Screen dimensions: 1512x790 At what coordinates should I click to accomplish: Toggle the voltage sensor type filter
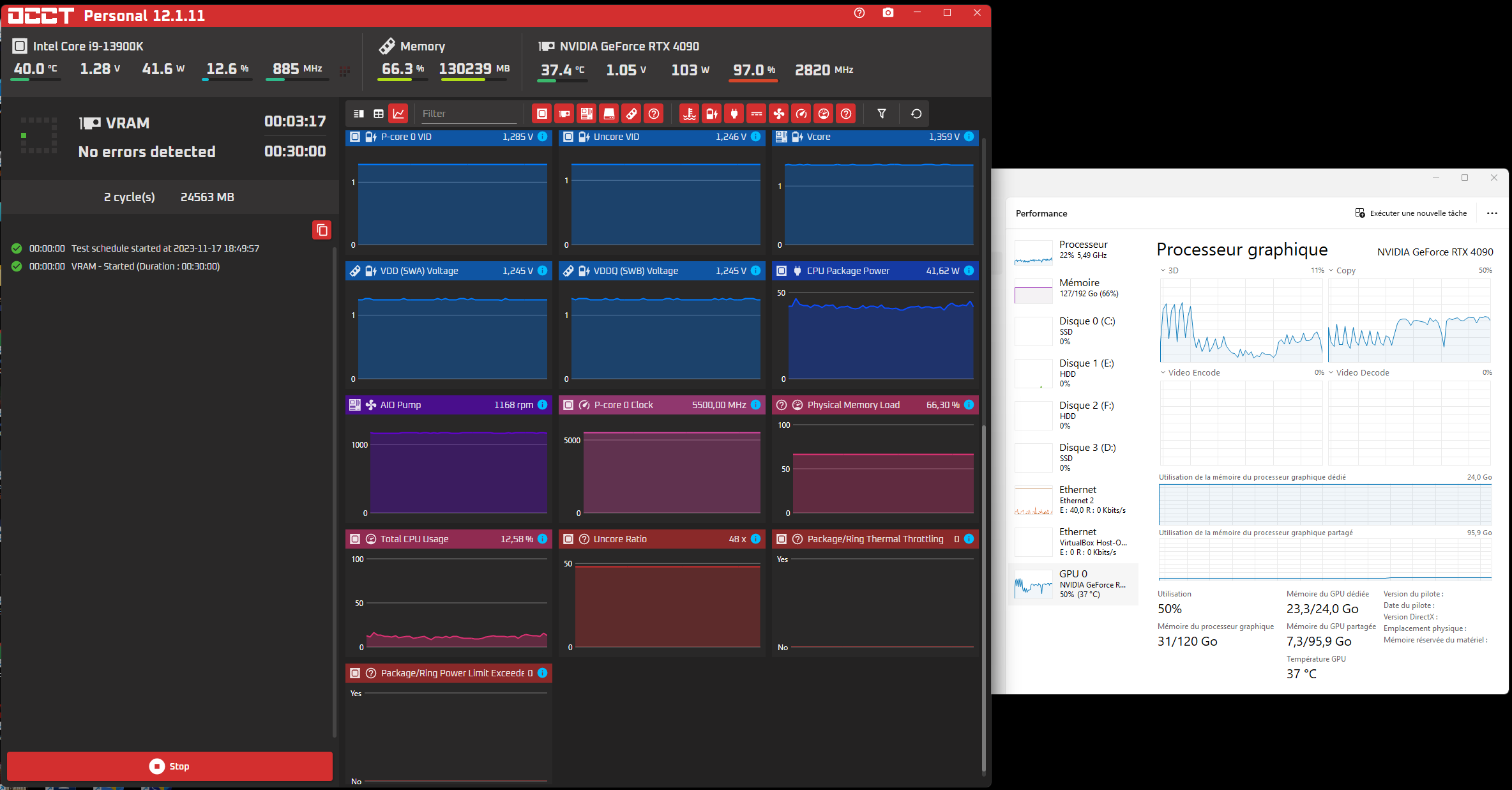click(712, 114)
